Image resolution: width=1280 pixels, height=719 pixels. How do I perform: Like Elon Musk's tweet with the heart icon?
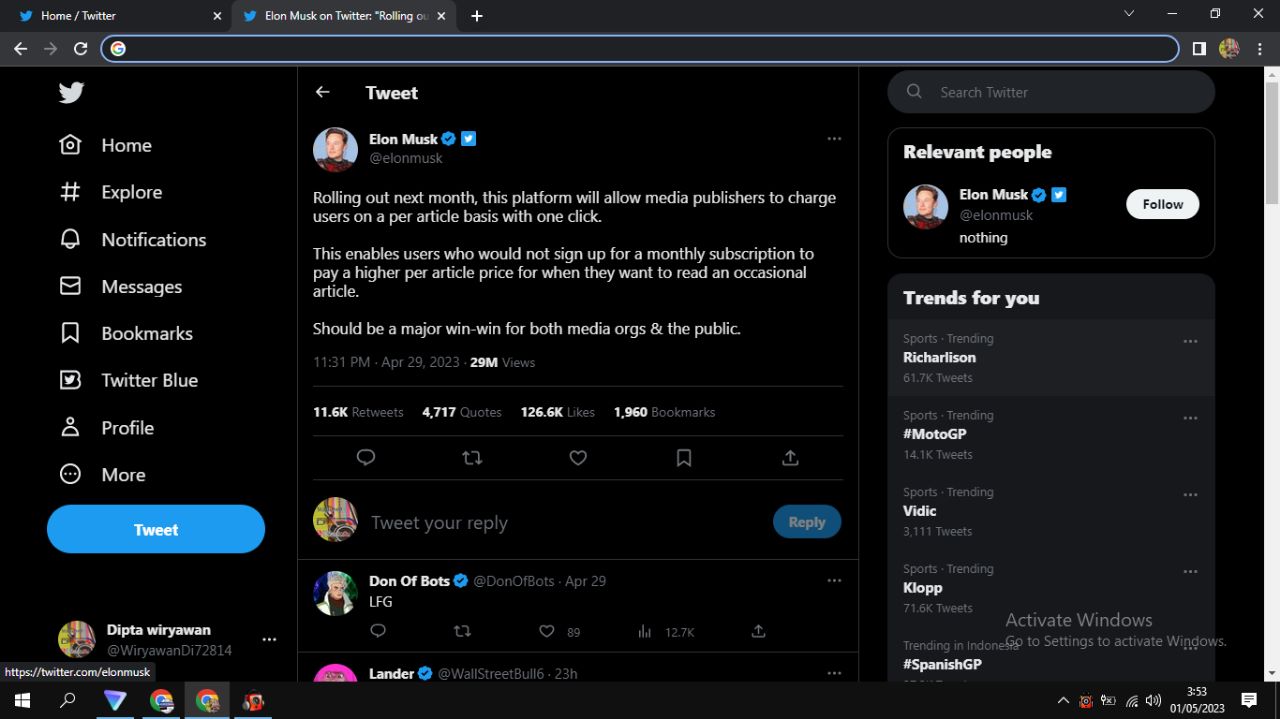(x=578, y=457)
